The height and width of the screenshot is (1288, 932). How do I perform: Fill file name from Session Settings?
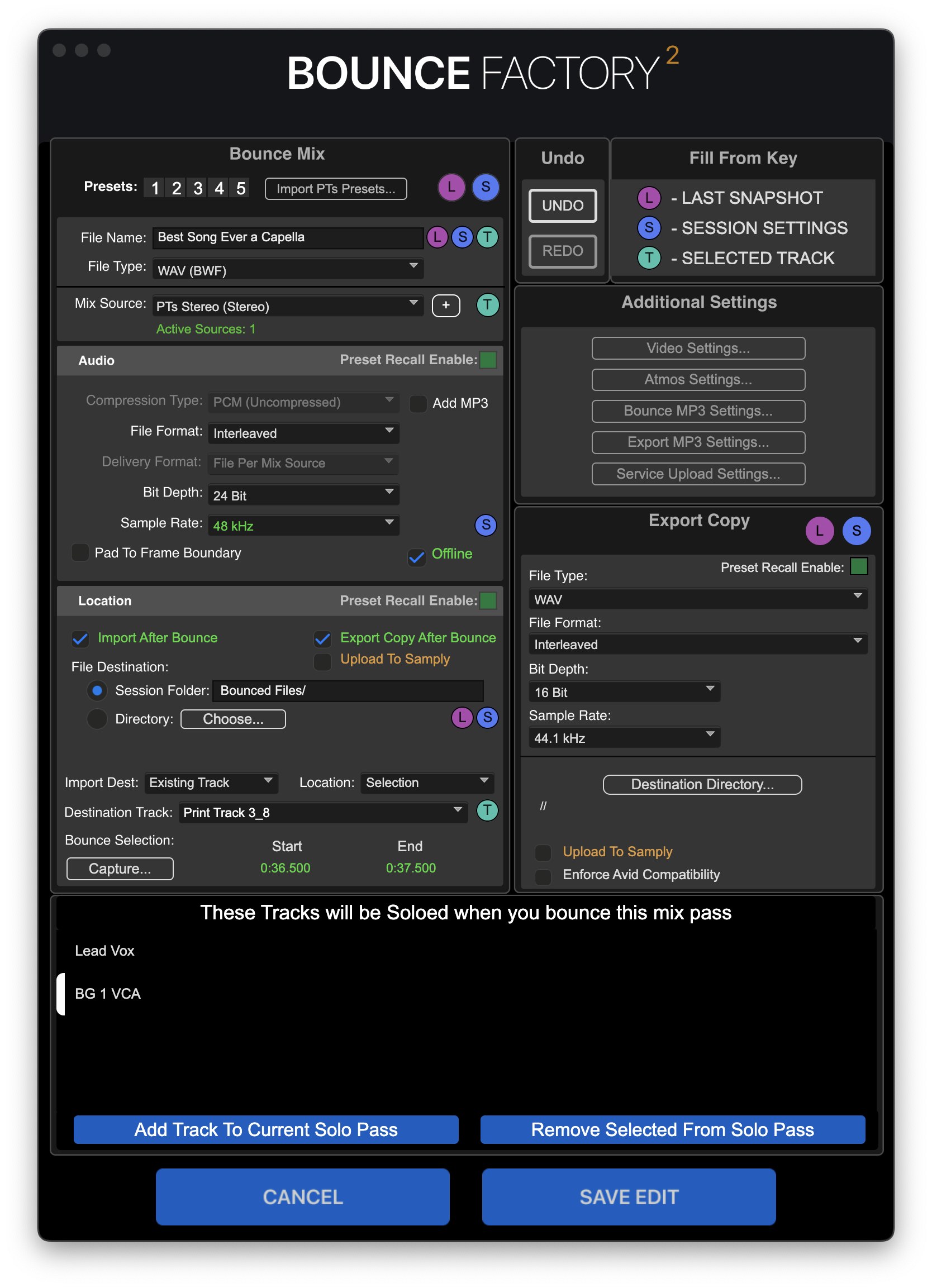pyautogui.click(x=462, y=237)
